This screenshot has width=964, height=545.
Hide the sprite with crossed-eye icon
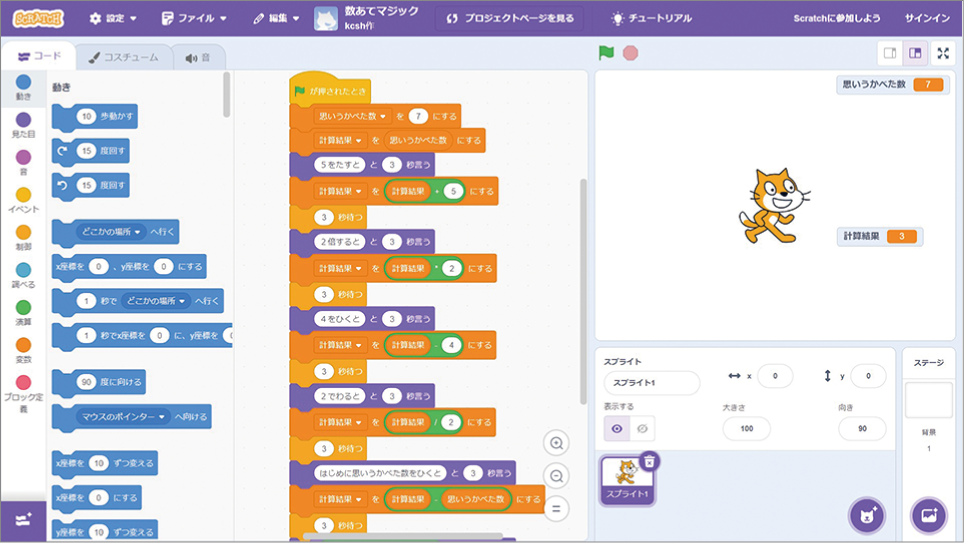click(642, 428)
